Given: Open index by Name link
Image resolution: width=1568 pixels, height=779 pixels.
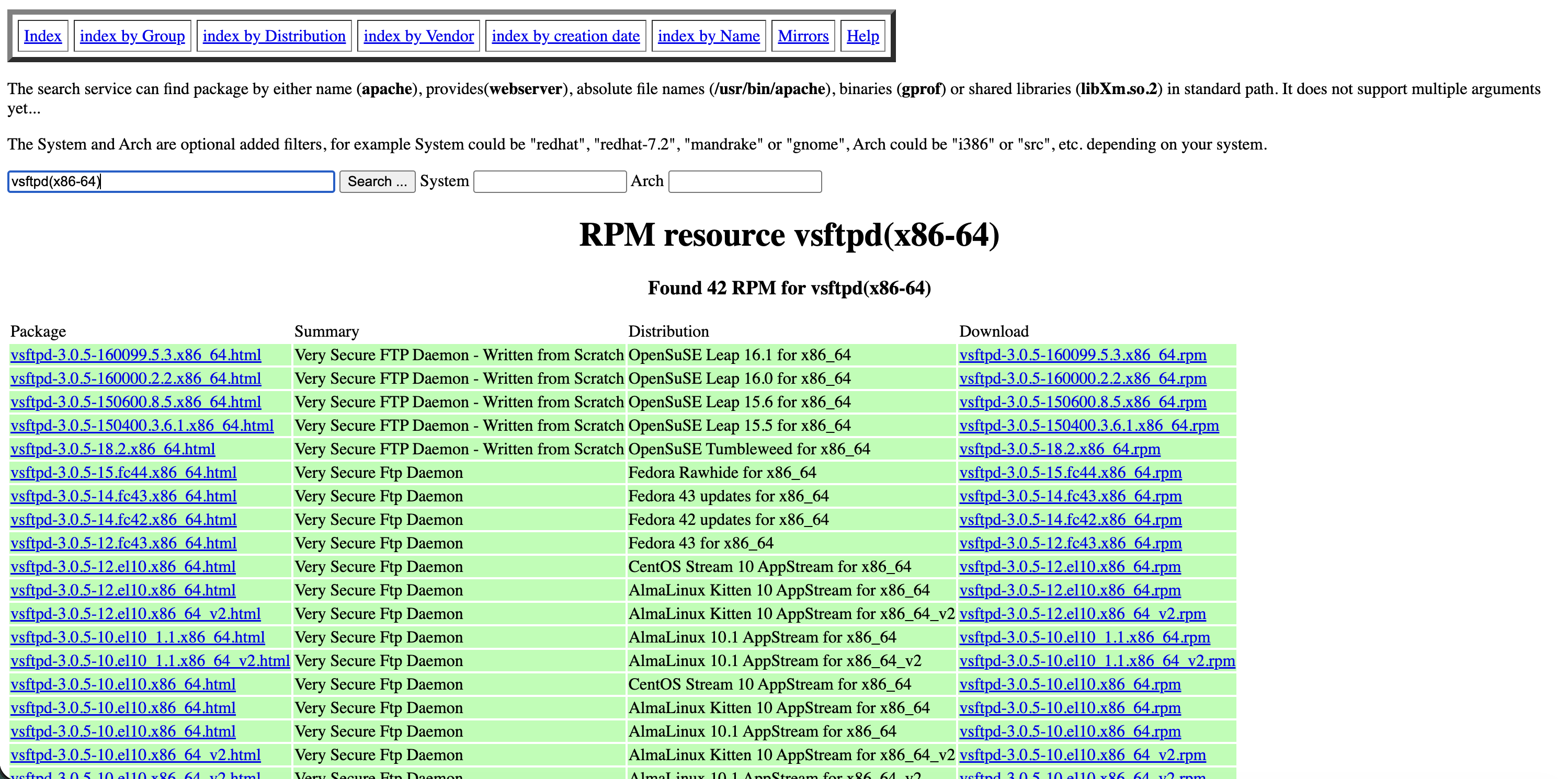Looking at the screenshot, I should [x=709, y=36].
